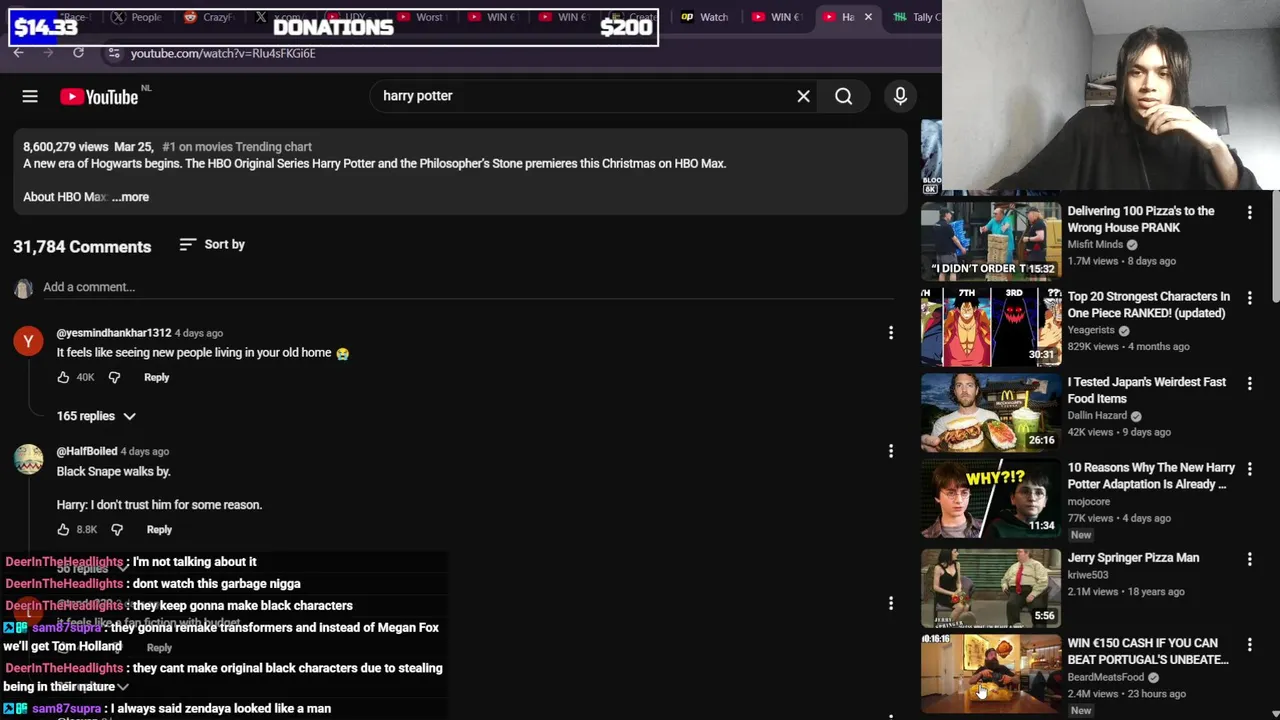Open the Sort by comments dropdown
The height and width of the screenshot is (720, 1280).
tap(212, 245)
